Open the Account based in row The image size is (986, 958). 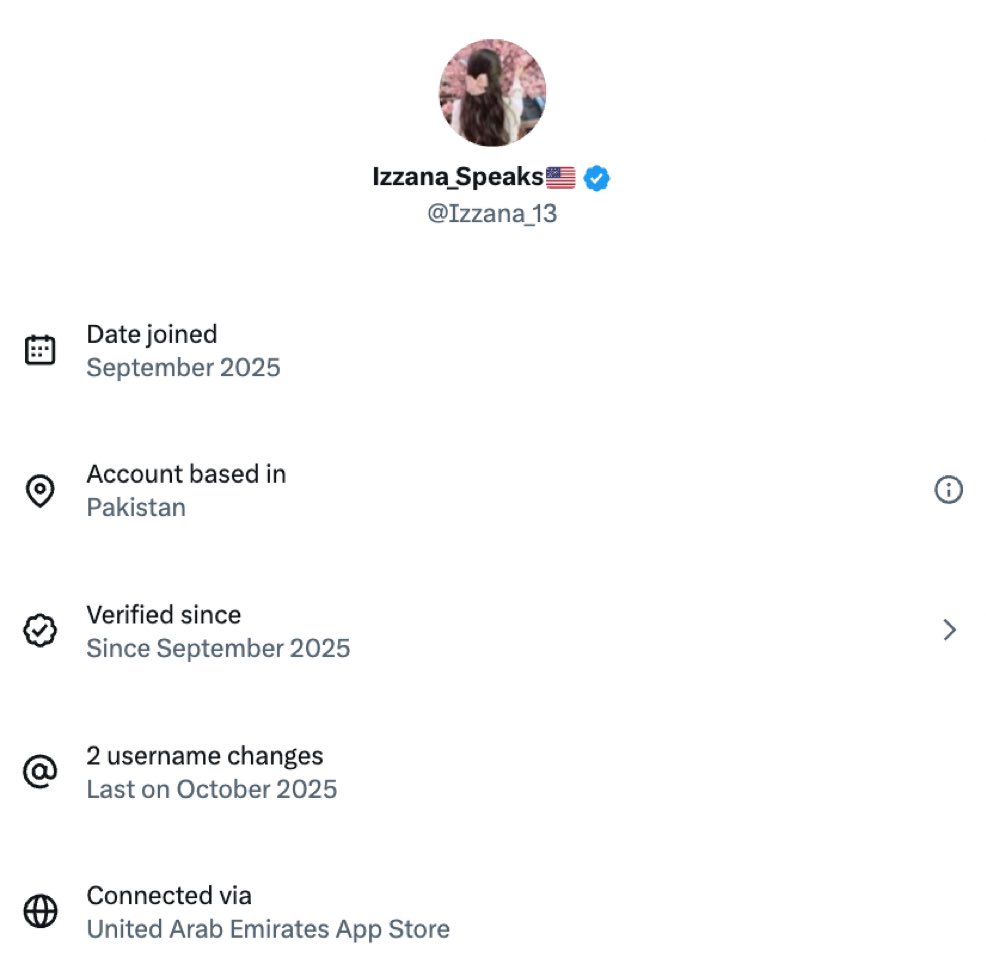pos(186,474)
